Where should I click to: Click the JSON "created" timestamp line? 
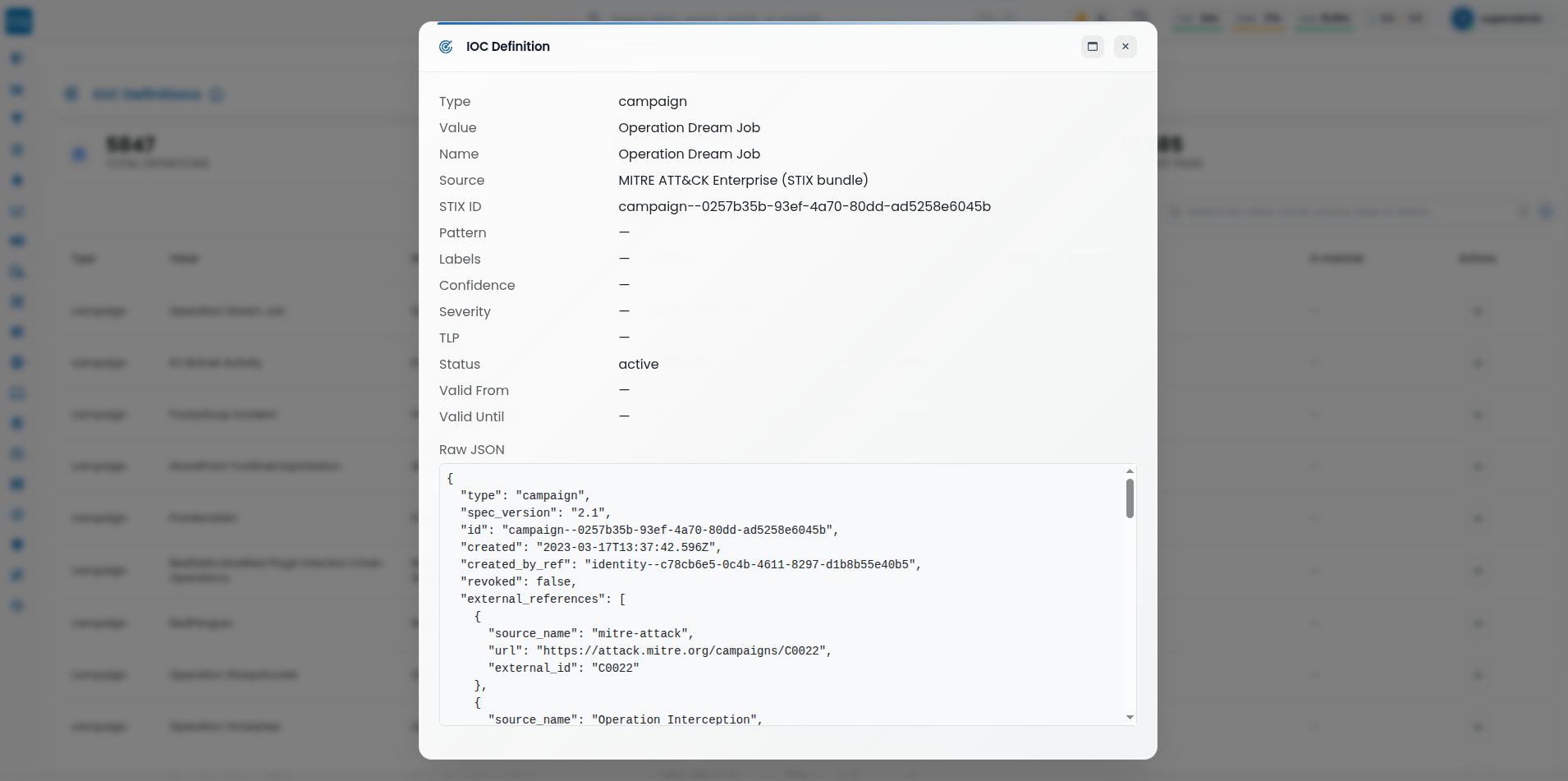pyautogui.click(x=591, y=548)
